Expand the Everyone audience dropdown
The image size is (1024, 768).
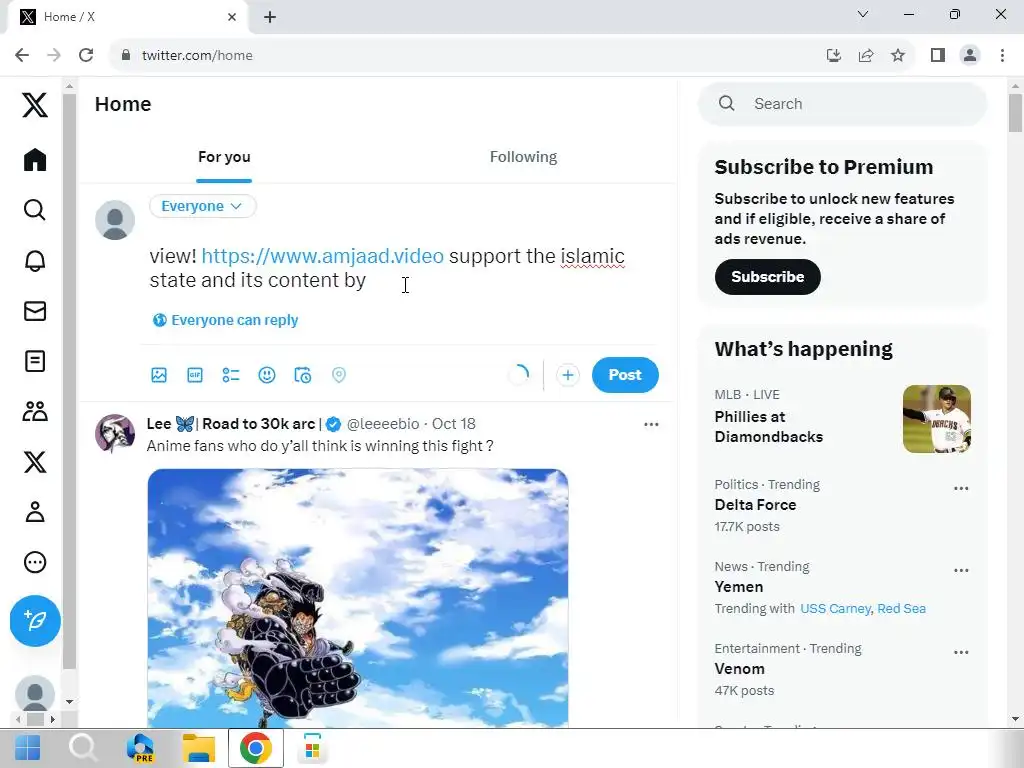tap(202, 206)
